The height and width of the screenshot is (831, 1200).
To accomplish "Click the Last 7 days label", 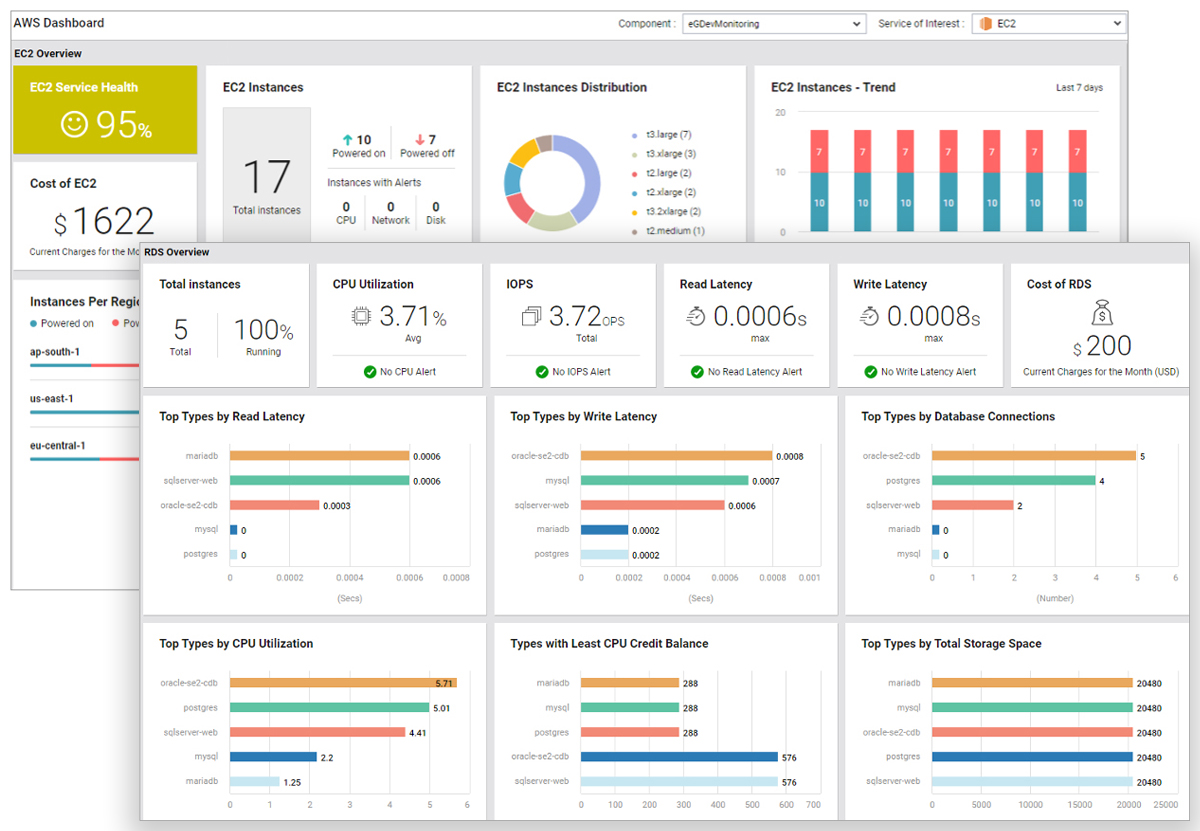I will pyautogui.click(x=1080, y=88).
